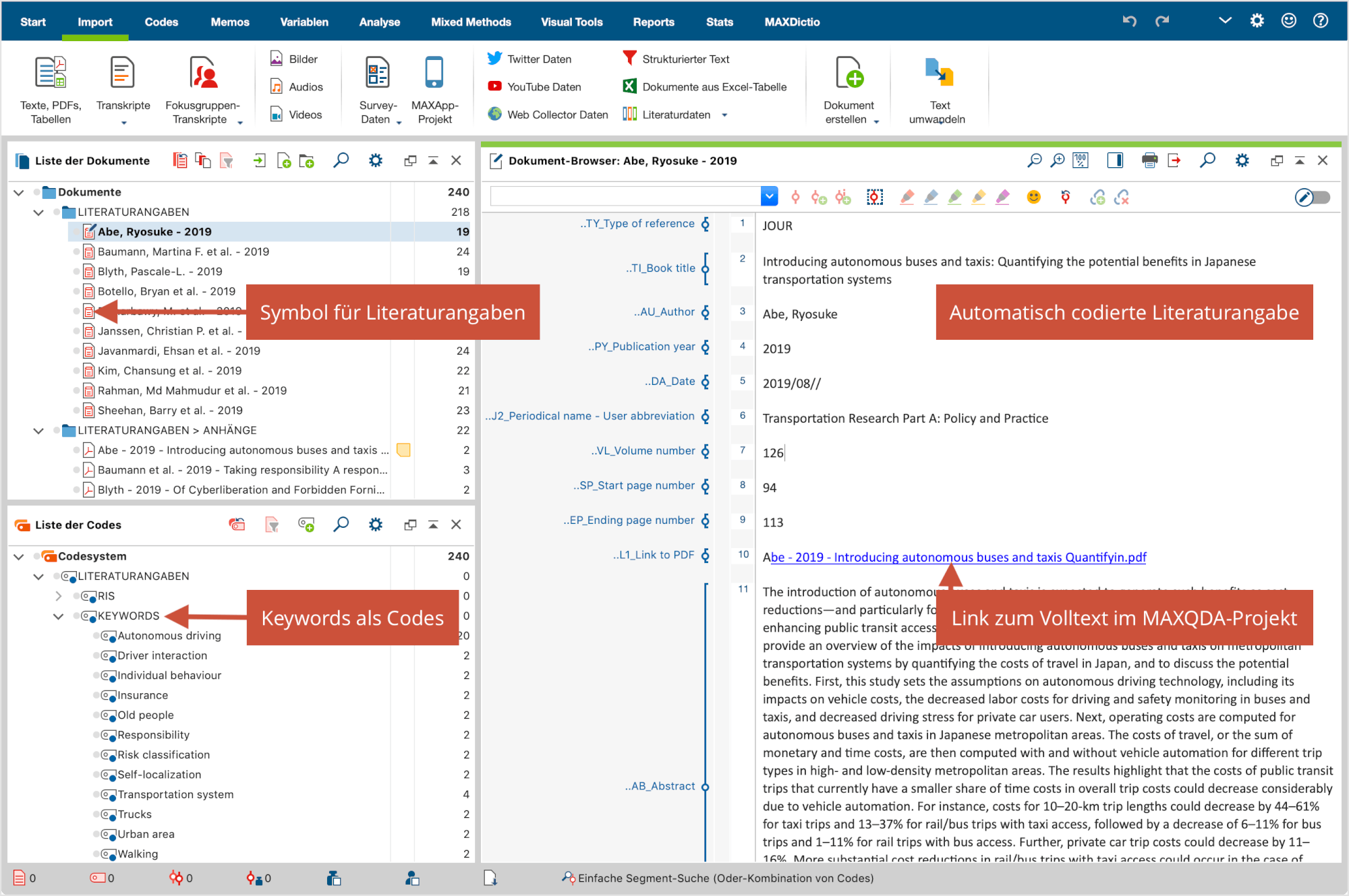Import YouTube Daten
The width and height of the screenshot is (1349, 896).
534,87
